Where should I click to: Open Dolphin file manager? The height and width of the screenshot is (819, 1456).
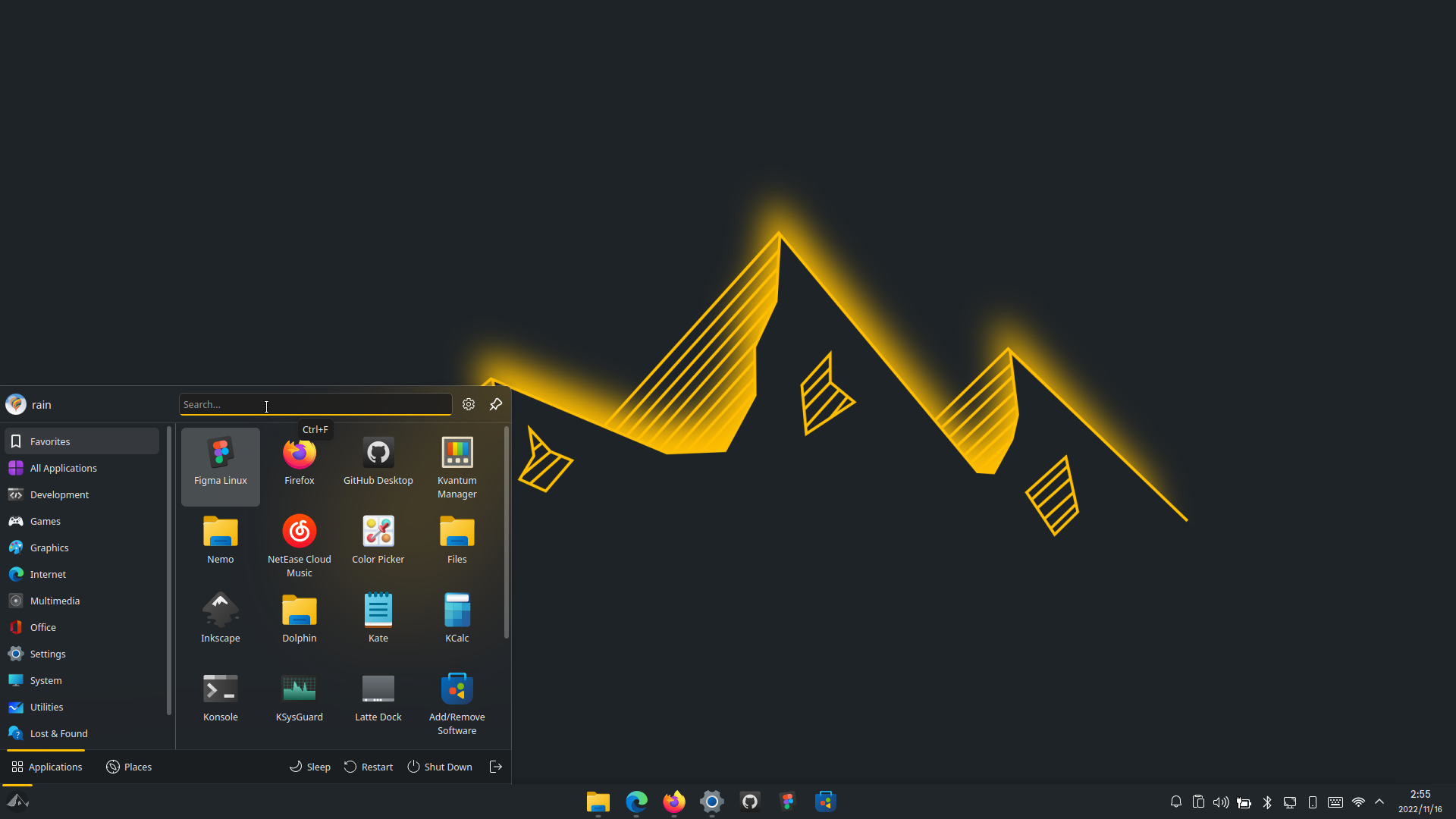click(300, 624)
